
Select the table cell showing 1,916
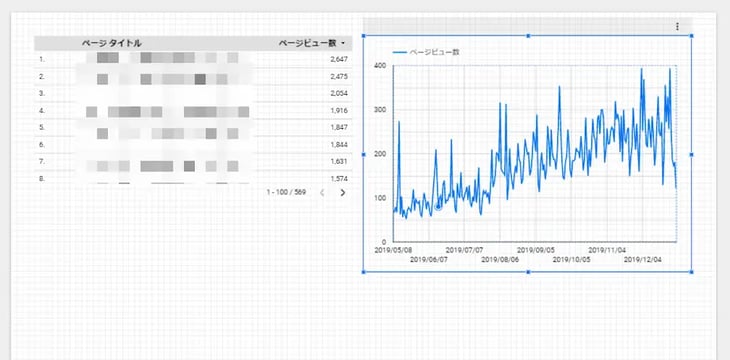click(339, 110)
